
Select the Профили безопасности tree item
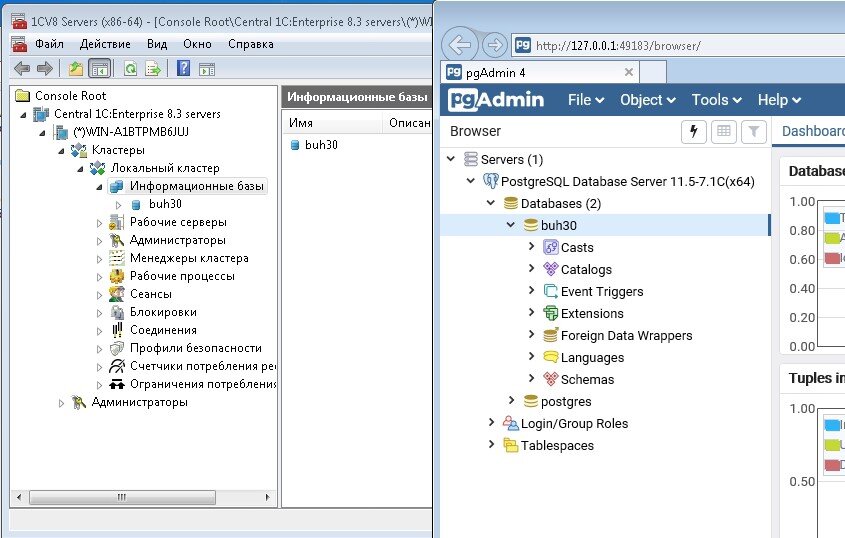(x=196, y=348)
